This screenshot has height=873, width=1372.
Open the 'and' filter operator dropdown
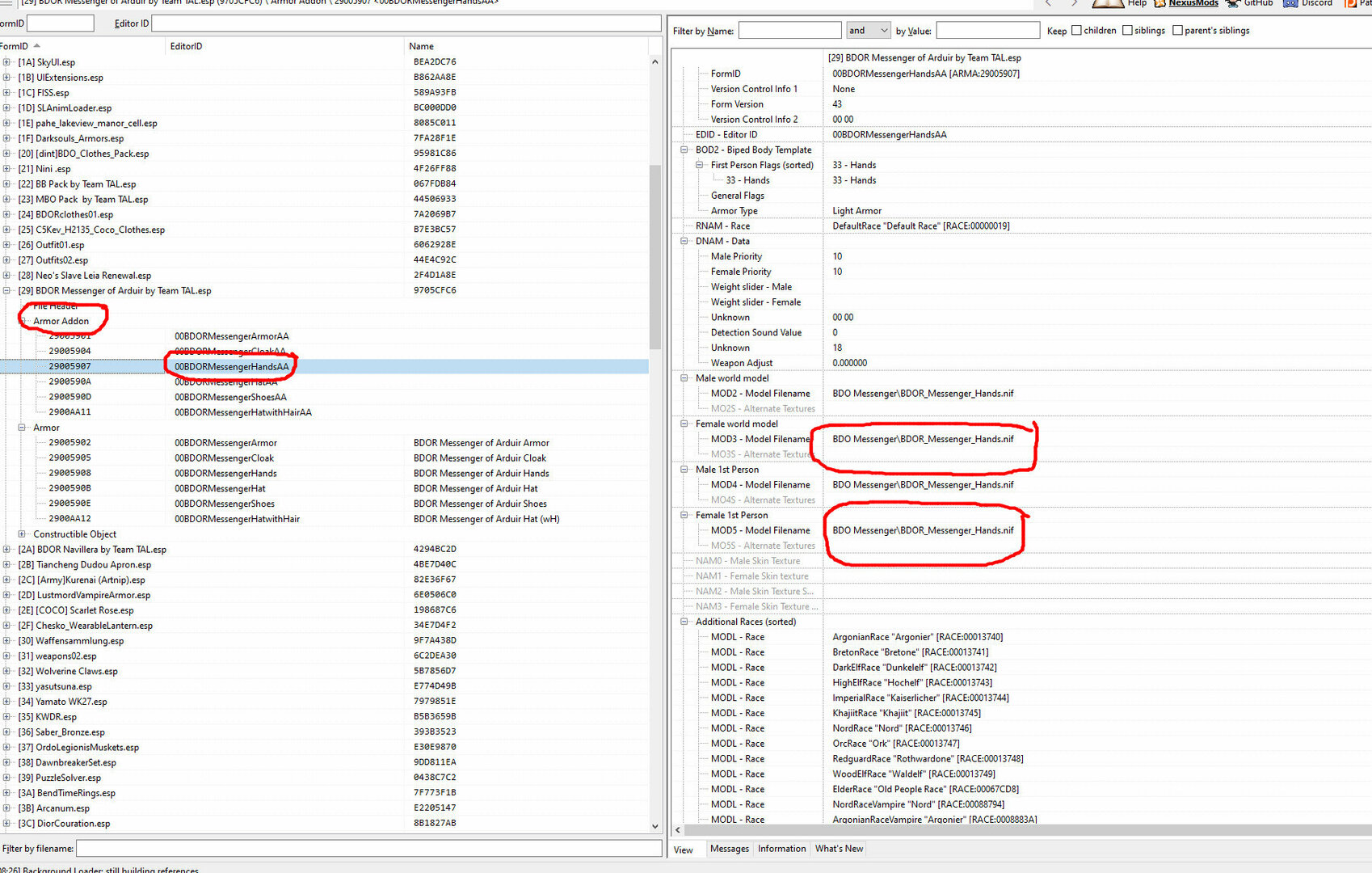point(869,31)
